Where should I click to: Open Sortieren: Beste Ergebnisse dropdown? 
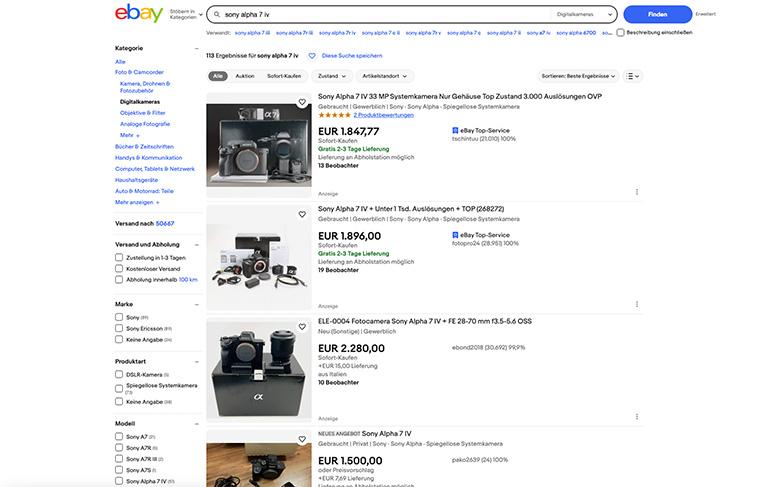point(578,76)
